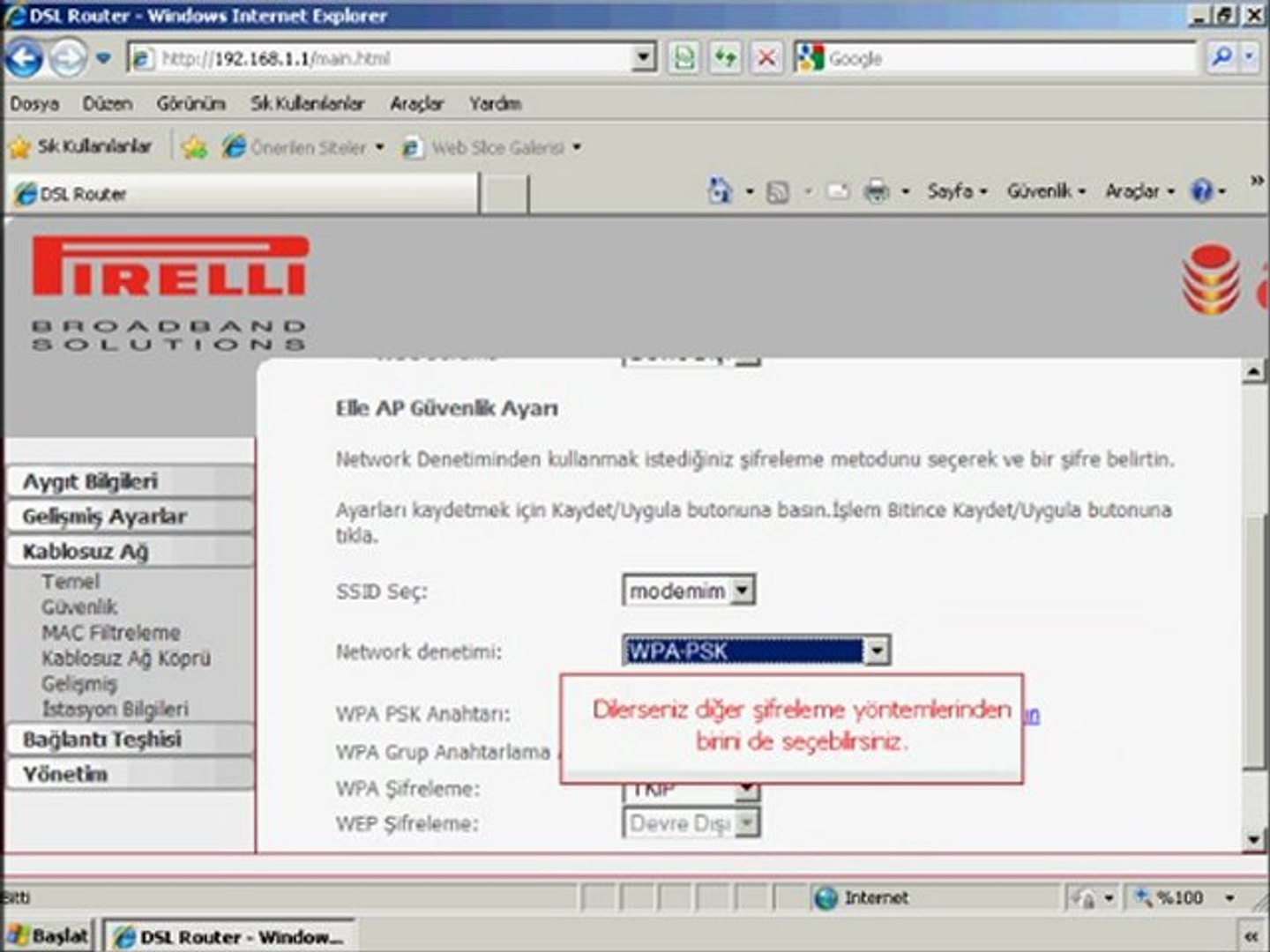1270x952 pixels.
Task: Click DSL Router taskbar window button
Action: (x=229, y=937)
